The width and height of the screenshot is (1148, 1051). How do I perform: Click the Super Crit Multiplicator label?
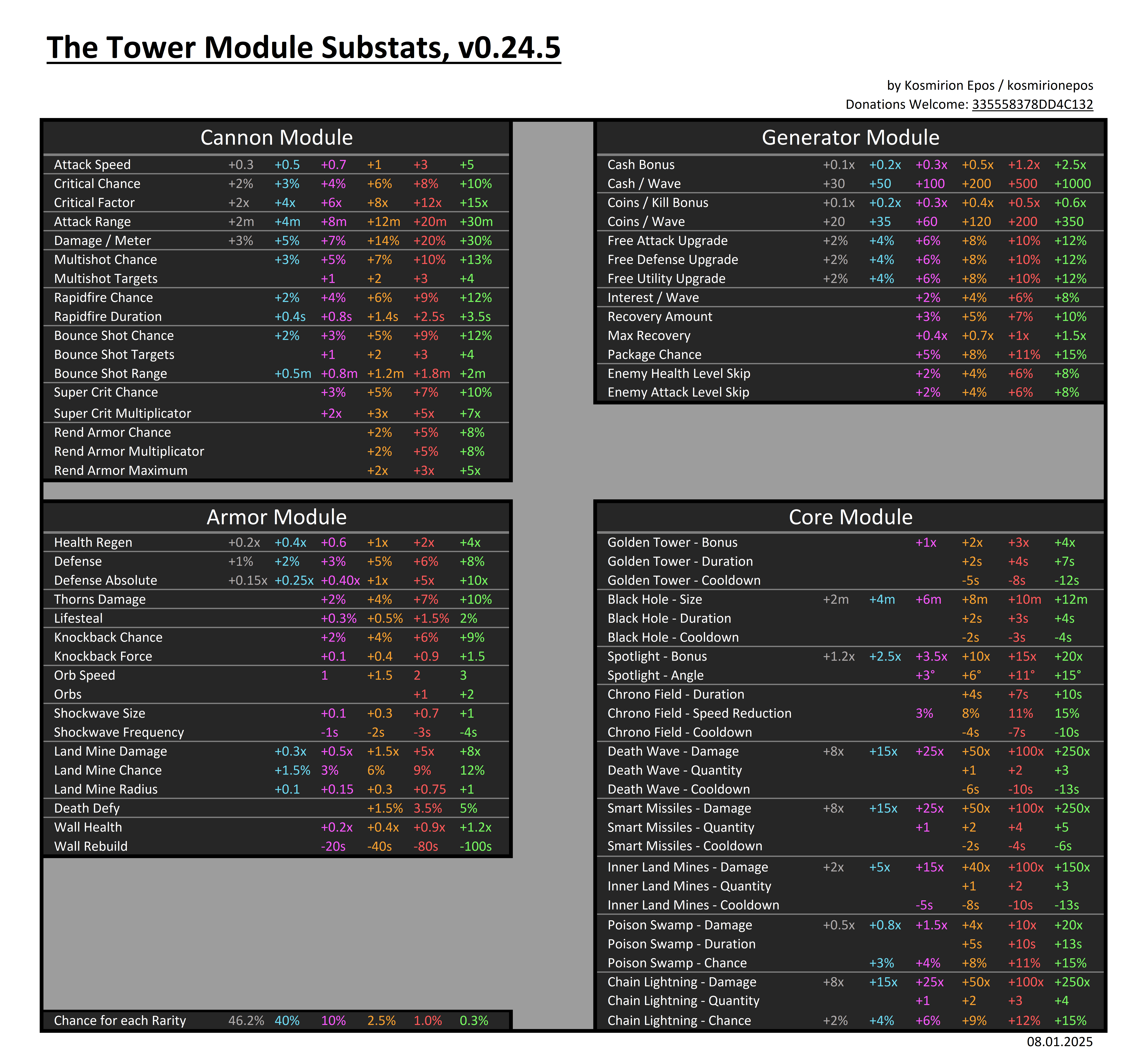pyautogui.click(x=122, y=413)
